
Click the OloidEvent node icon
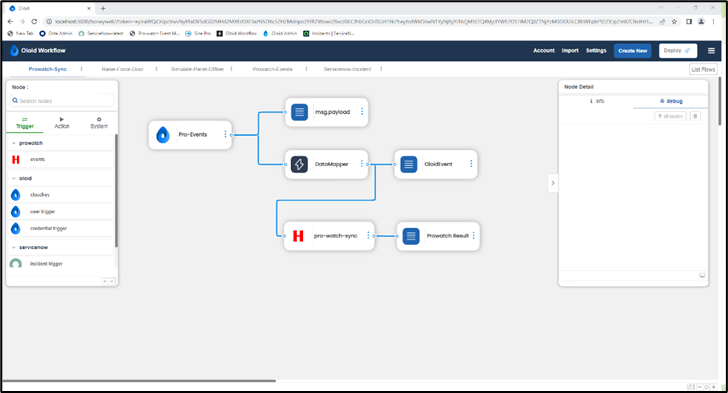(x=409, y=164)
